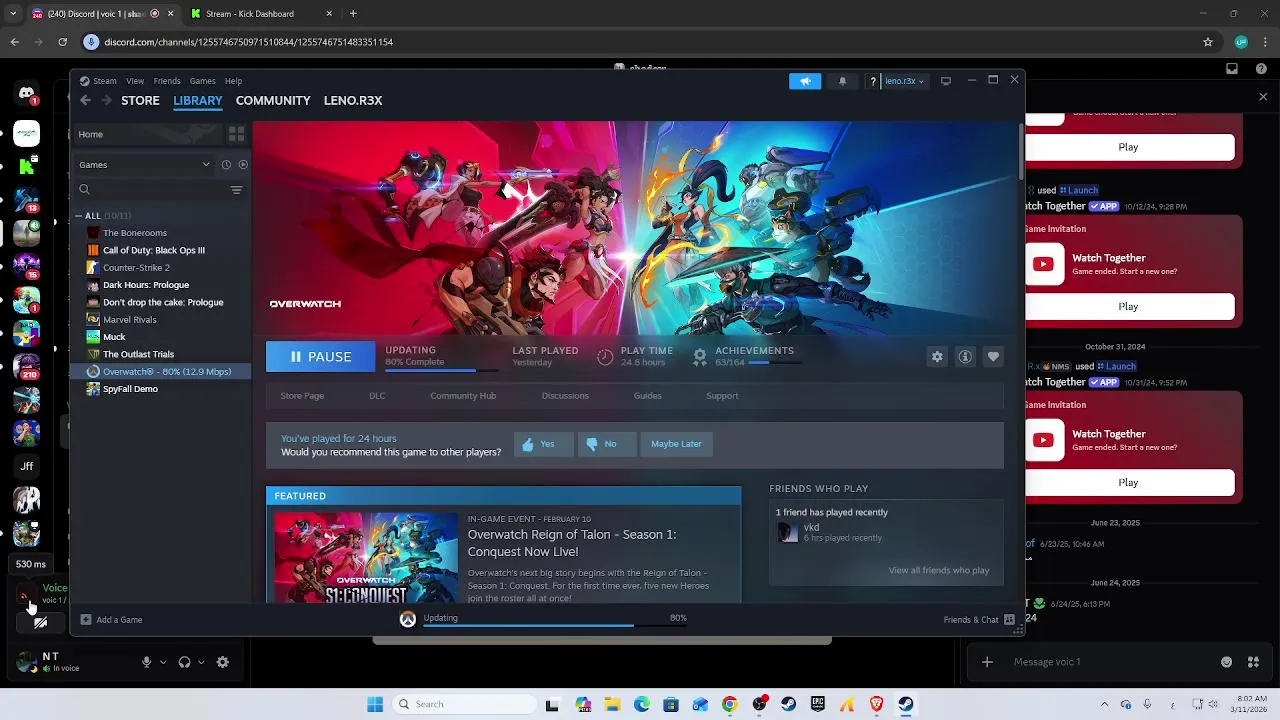Viewport: 1280px width, 720px height.
Task: Open Friends menu in Steam
Action: [x=167, y=81]
